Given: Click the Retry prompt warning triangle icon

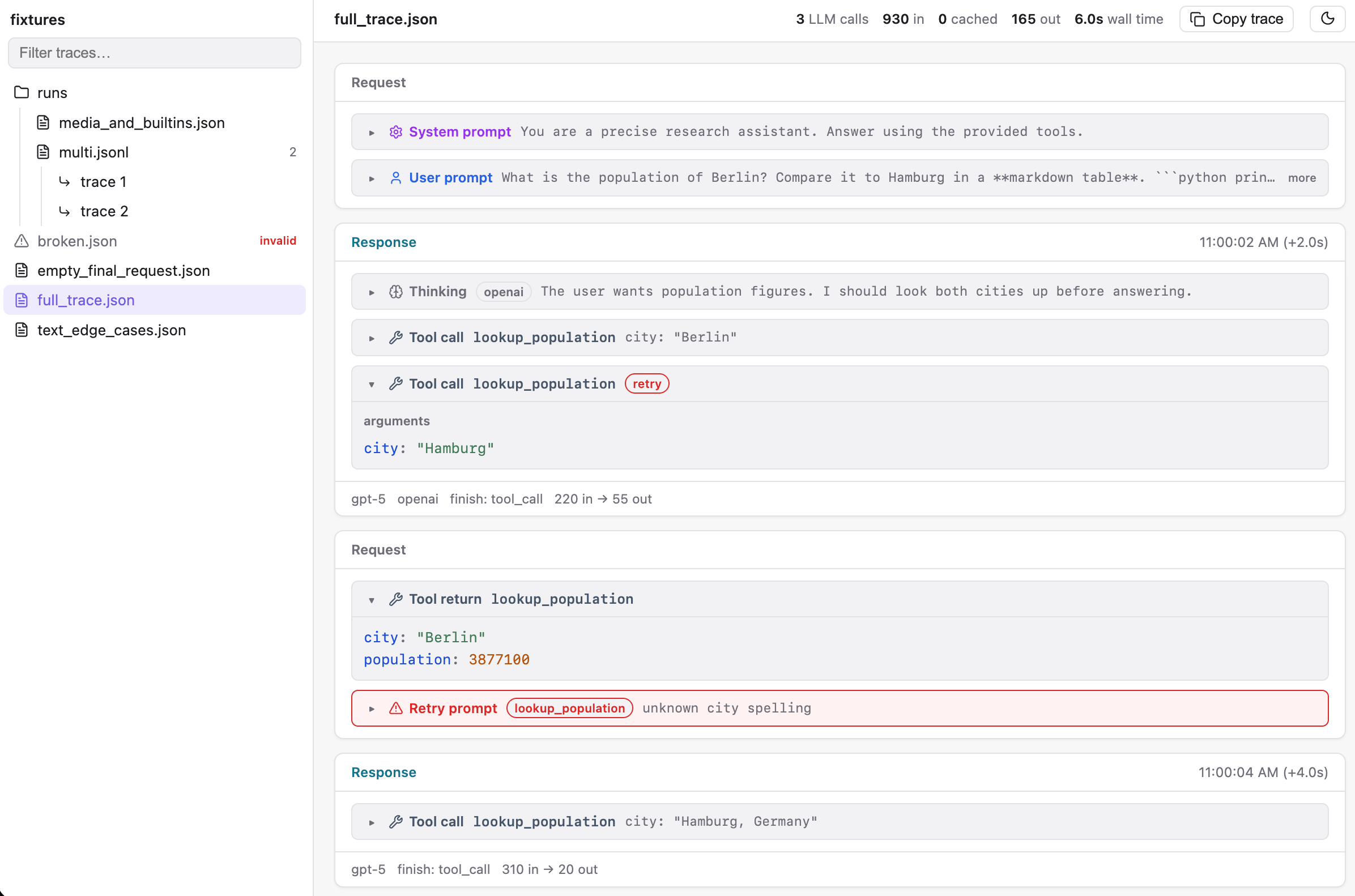Looking at the screenshot, I should [x=395, y=709].
